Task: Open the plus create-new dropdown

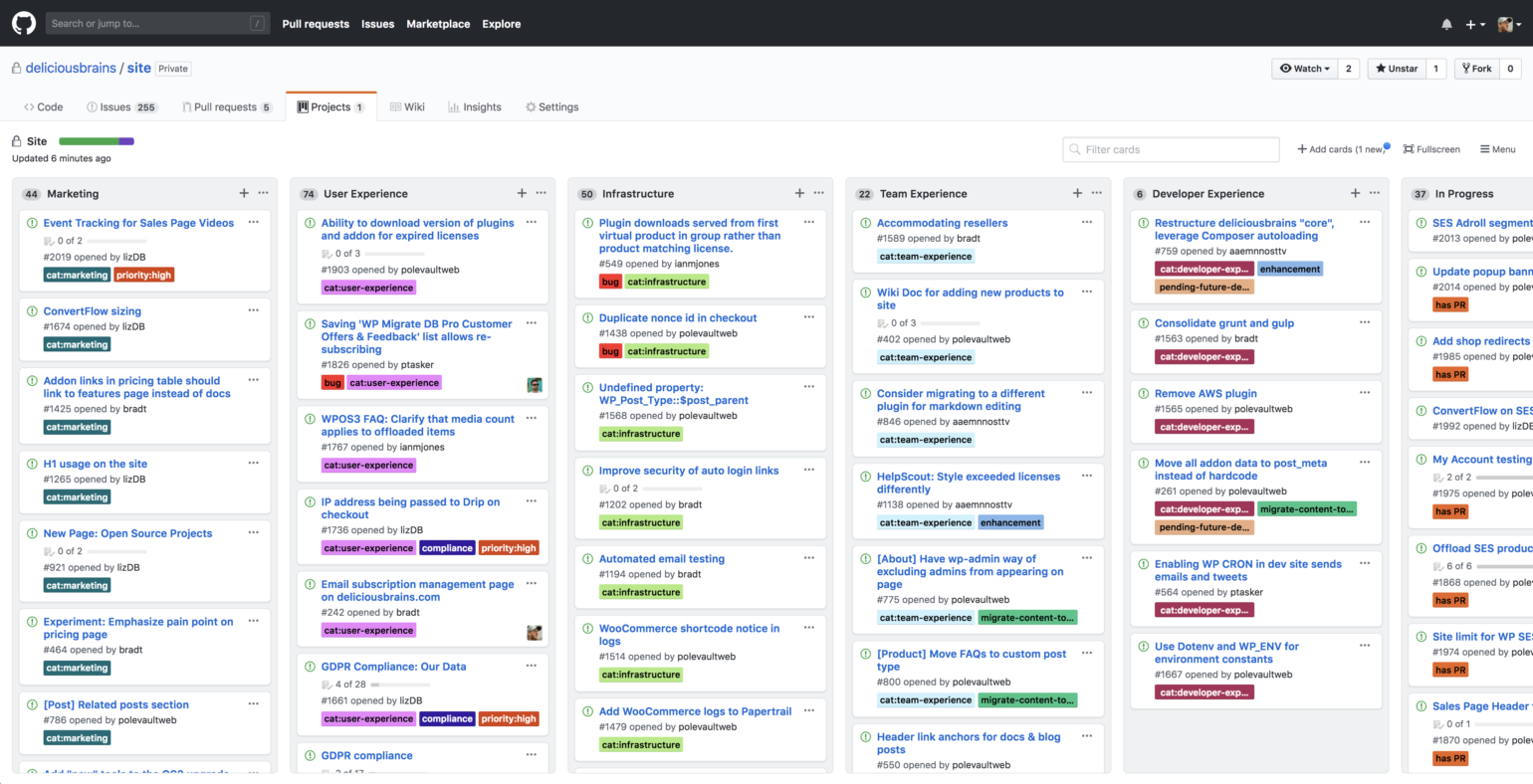Action: coord(1475,24)
